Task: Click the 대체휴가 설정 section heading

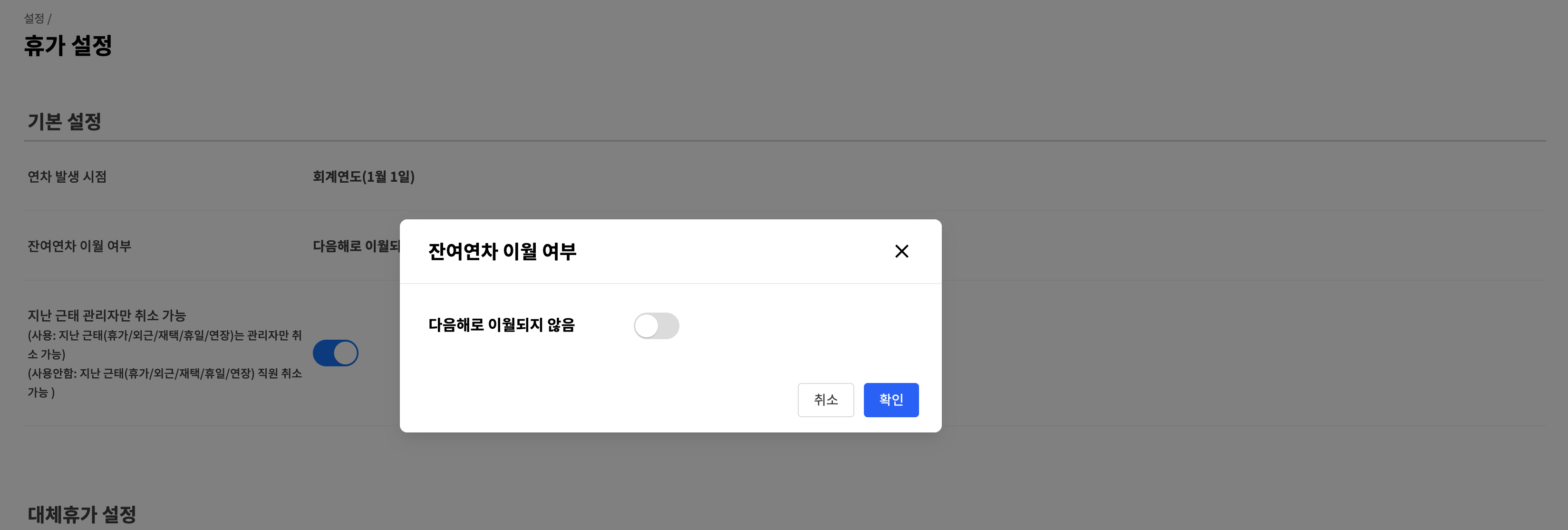Action: (82, 515)
